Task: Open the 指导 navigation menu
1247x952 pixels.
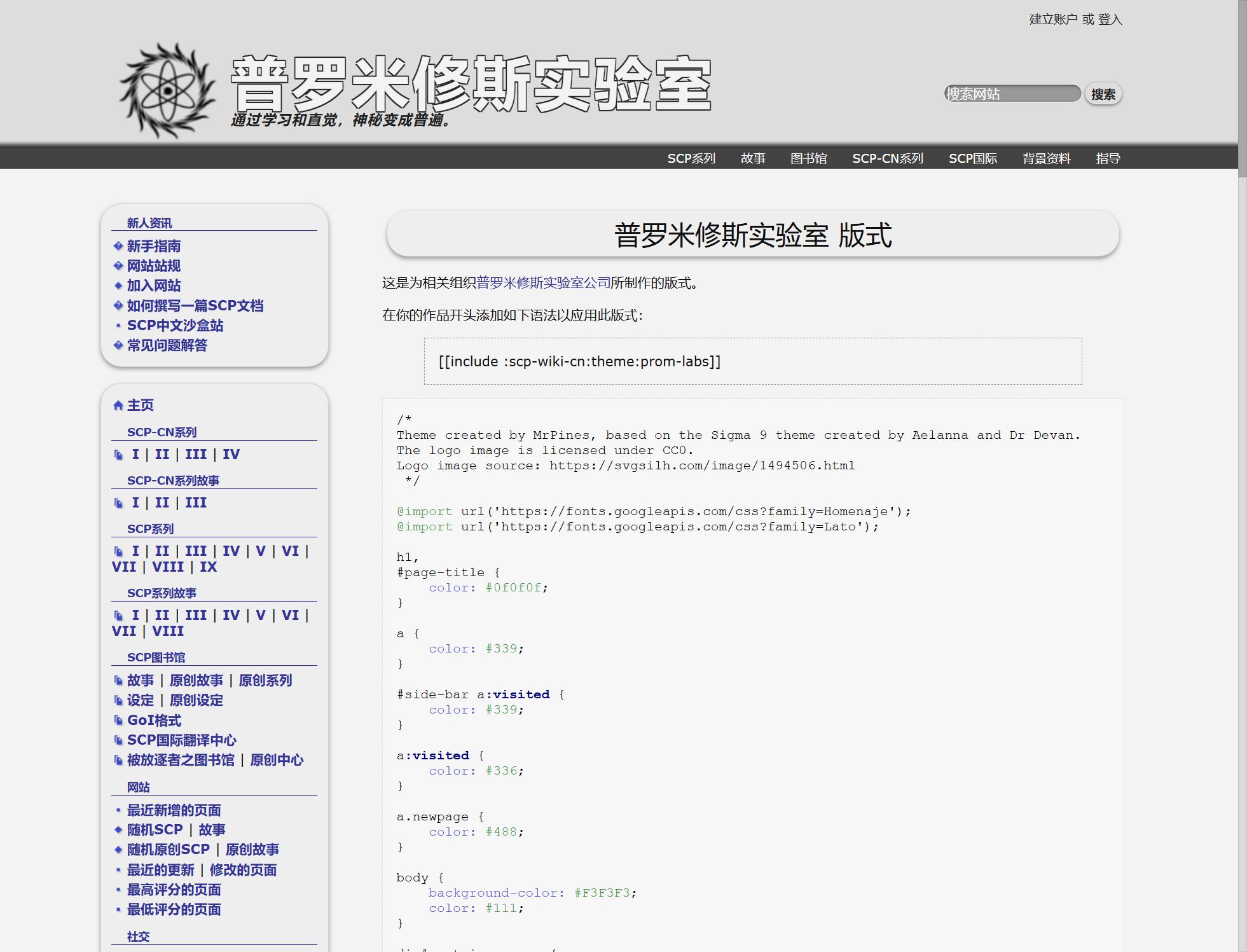Action: point(1108,158)
